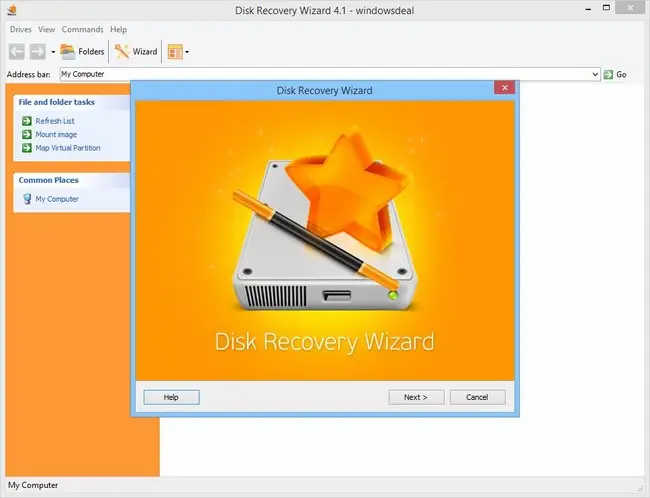Viewport: 650px width, 498px height.
Task: Open My Computer link in Common Places
Action: click(57, 199)
